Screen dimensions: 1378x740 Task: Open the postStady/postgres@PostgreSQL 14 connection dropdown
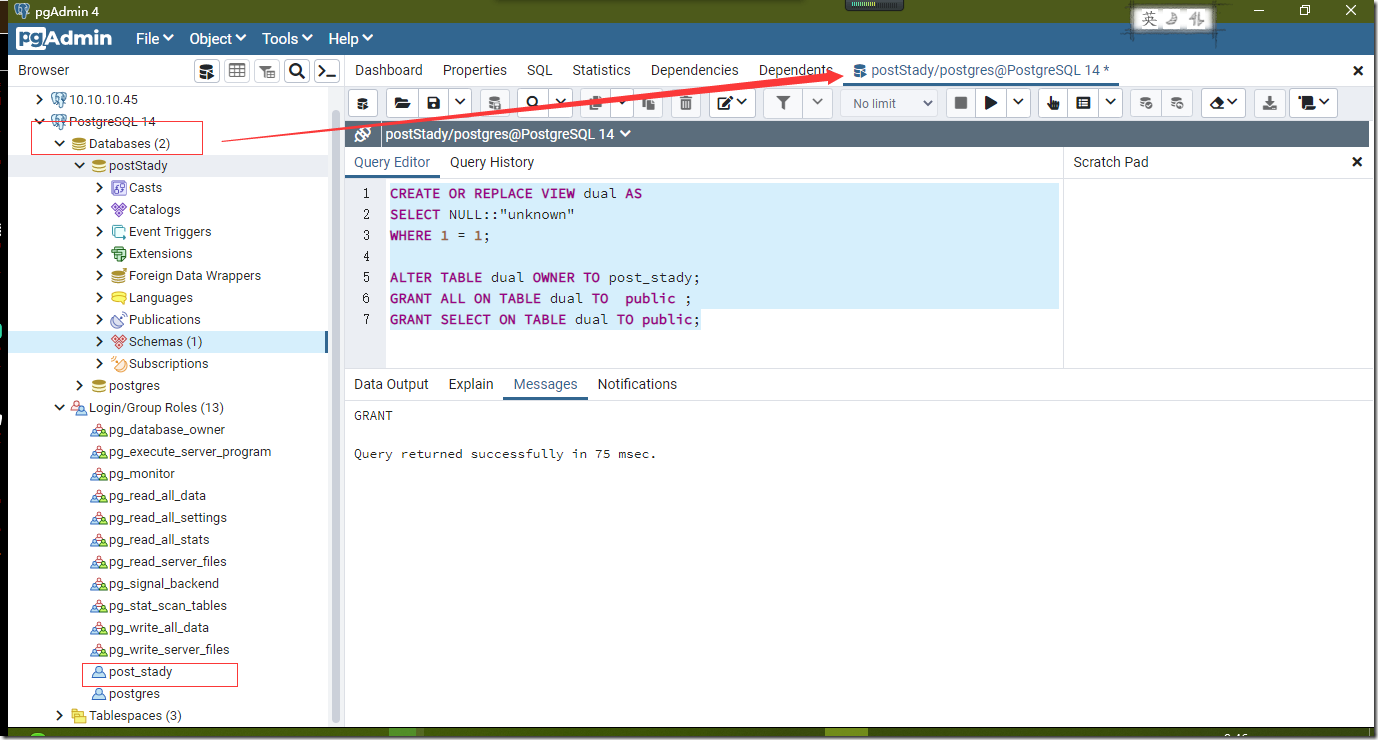pyautogui.click(x=509, y=134)
